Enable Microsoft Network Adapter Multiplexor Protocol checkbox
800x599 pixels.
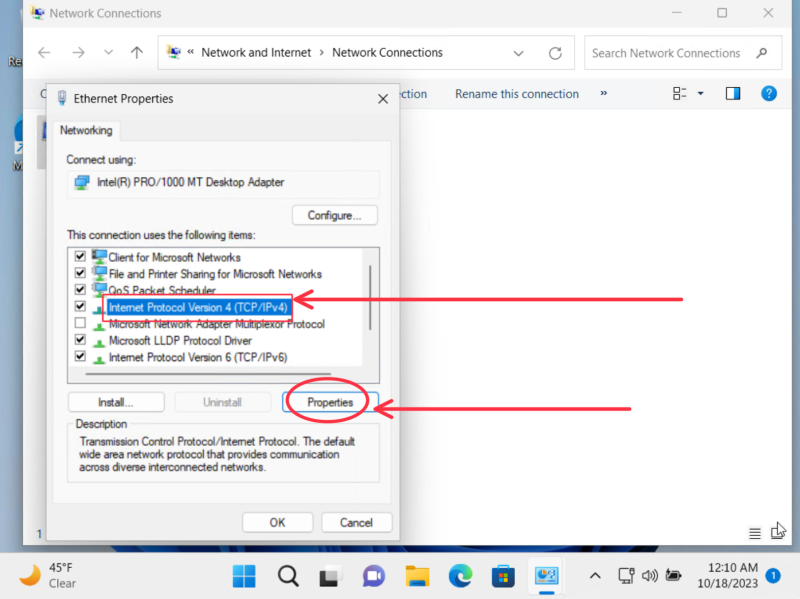[x=80, y=324]
